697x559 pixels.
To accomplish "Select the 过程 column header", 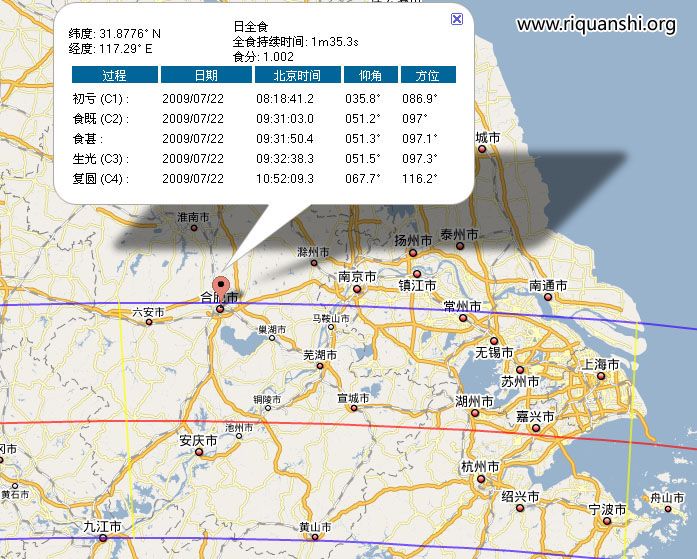I will (115, 75).
